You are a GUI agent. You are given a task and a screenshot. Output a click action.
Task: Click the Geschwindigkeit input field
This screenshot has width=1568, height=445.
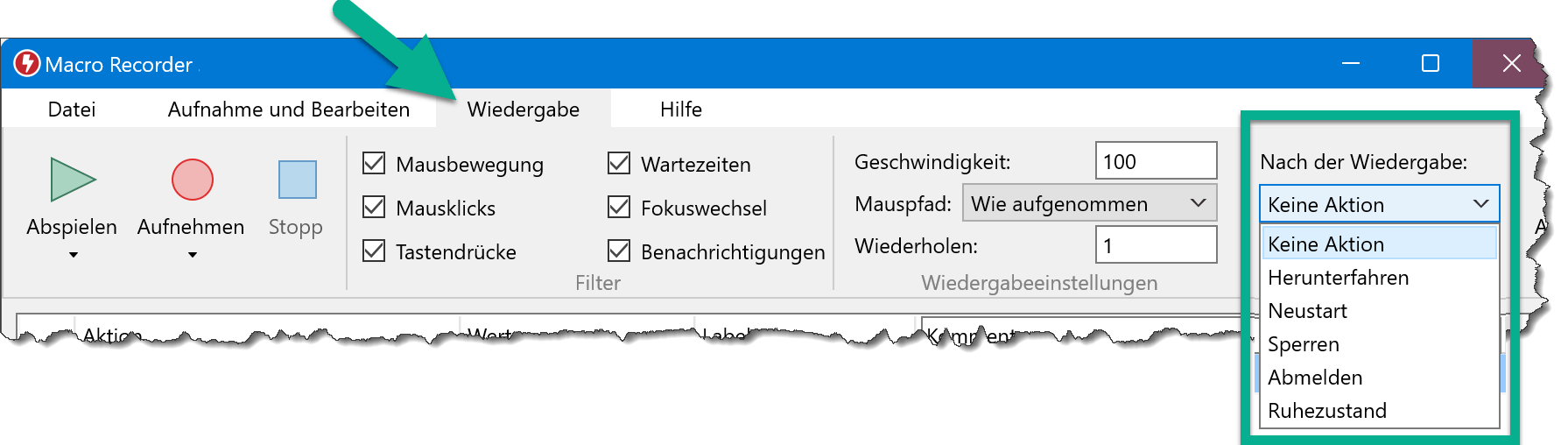pyautogui.click(x=1156, y=161)
